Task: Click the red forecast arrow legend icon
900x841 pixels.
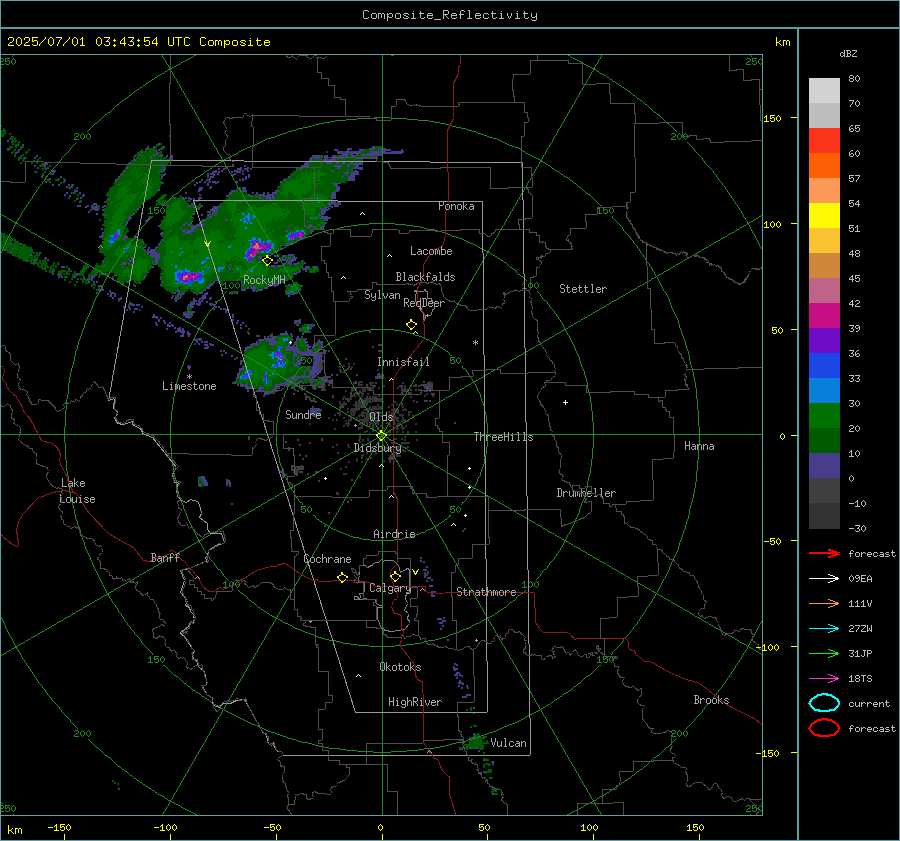Action: coord(824,553)
